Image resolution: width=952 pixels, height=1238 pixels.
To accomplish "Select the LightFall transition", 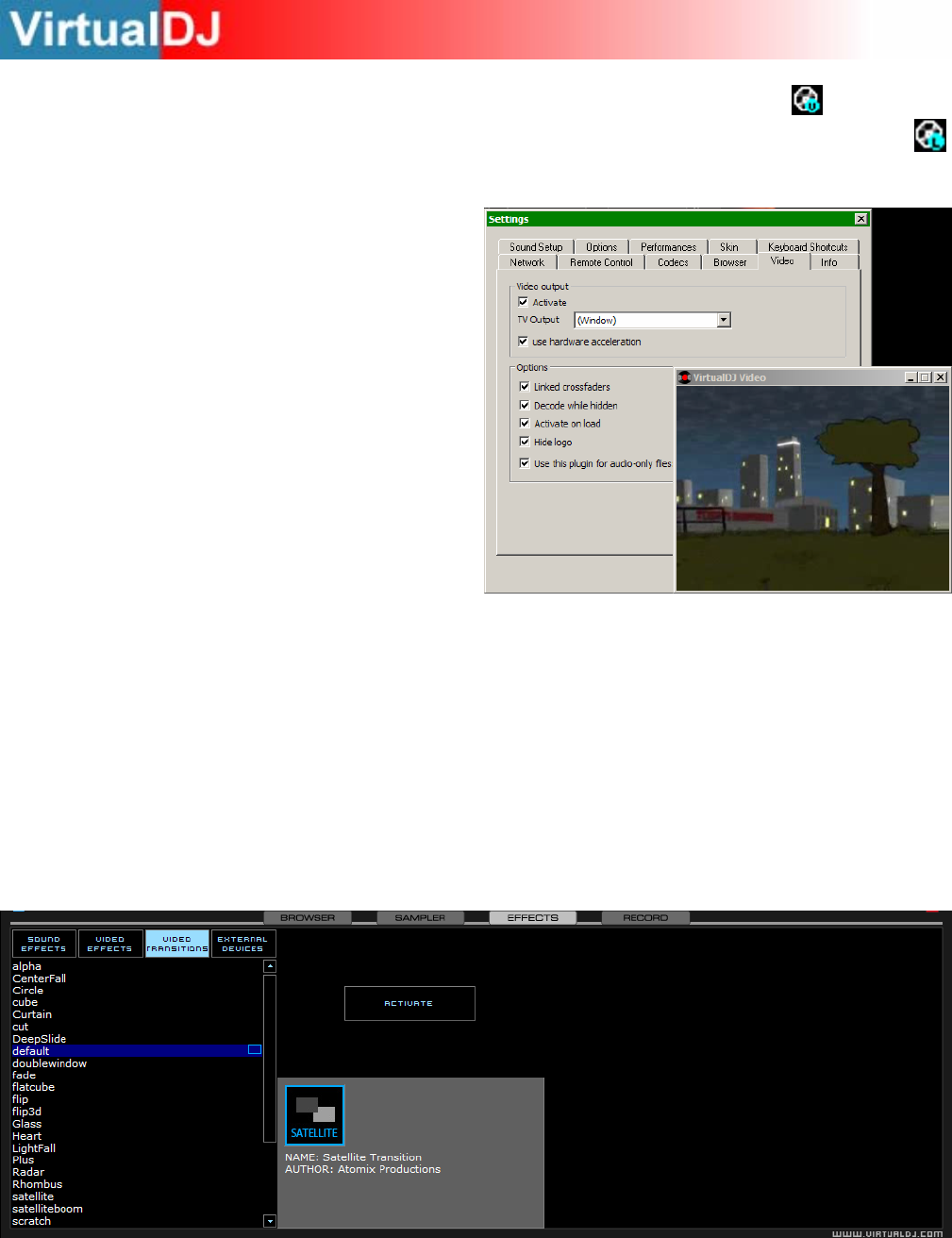I will 34,1148.
